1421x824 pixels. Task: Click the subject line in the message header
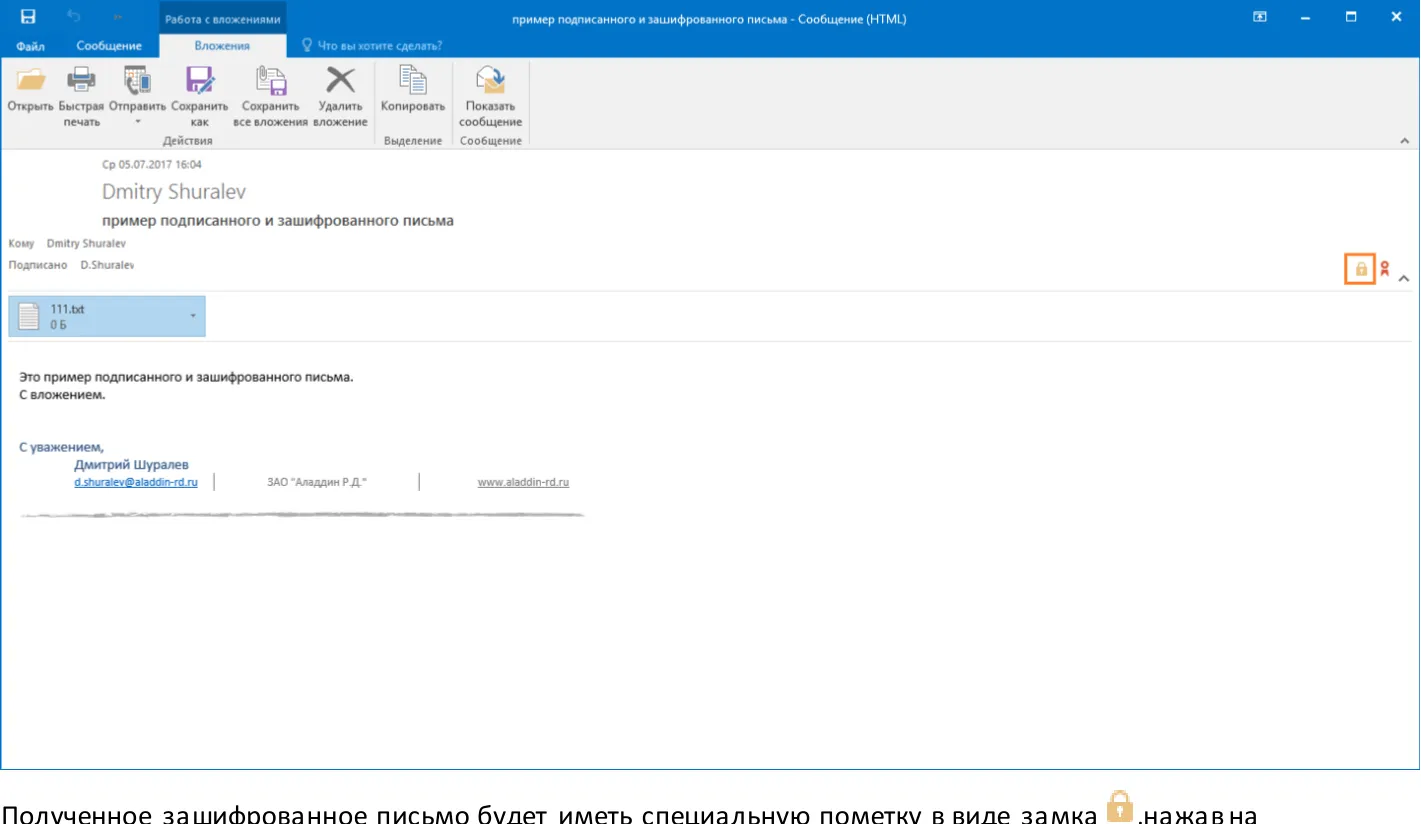click(x=278, y=221)
